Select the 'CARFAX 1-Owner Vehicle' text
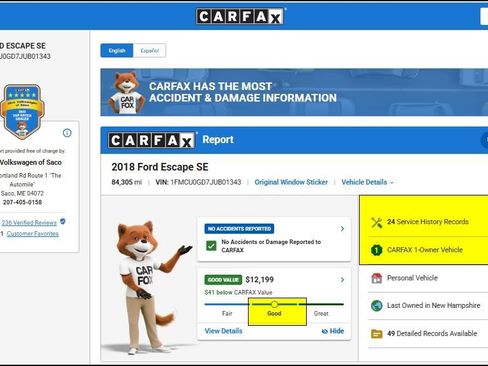This screenshot has height=366, width=488. 425,250
